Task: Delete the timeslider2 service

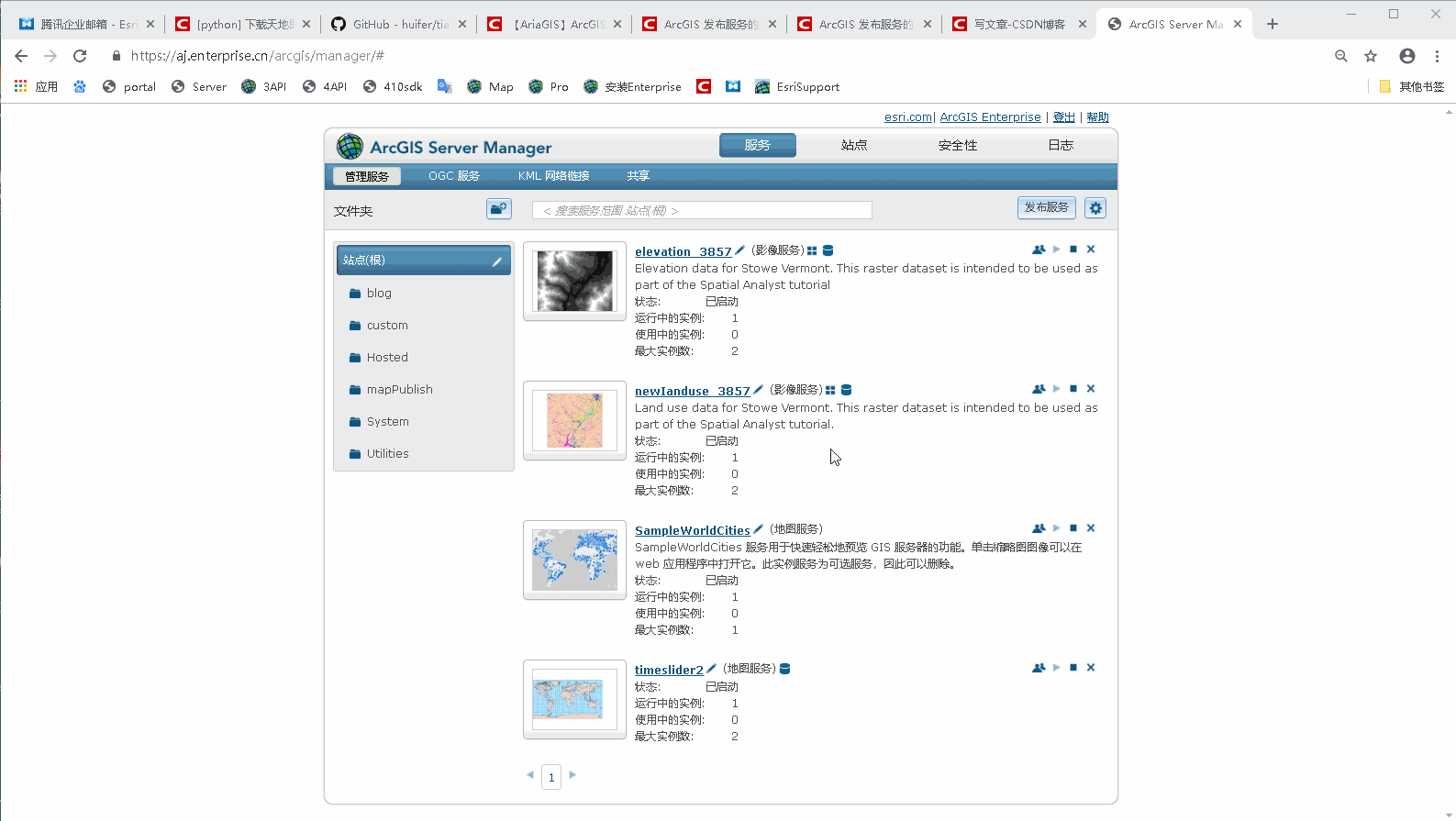Action: (x=1091, y=668)
